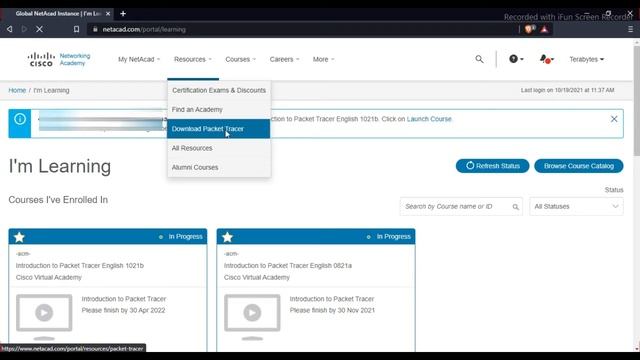Select Certification Exams & Discounts
The image size is (640, 360).
219,90
